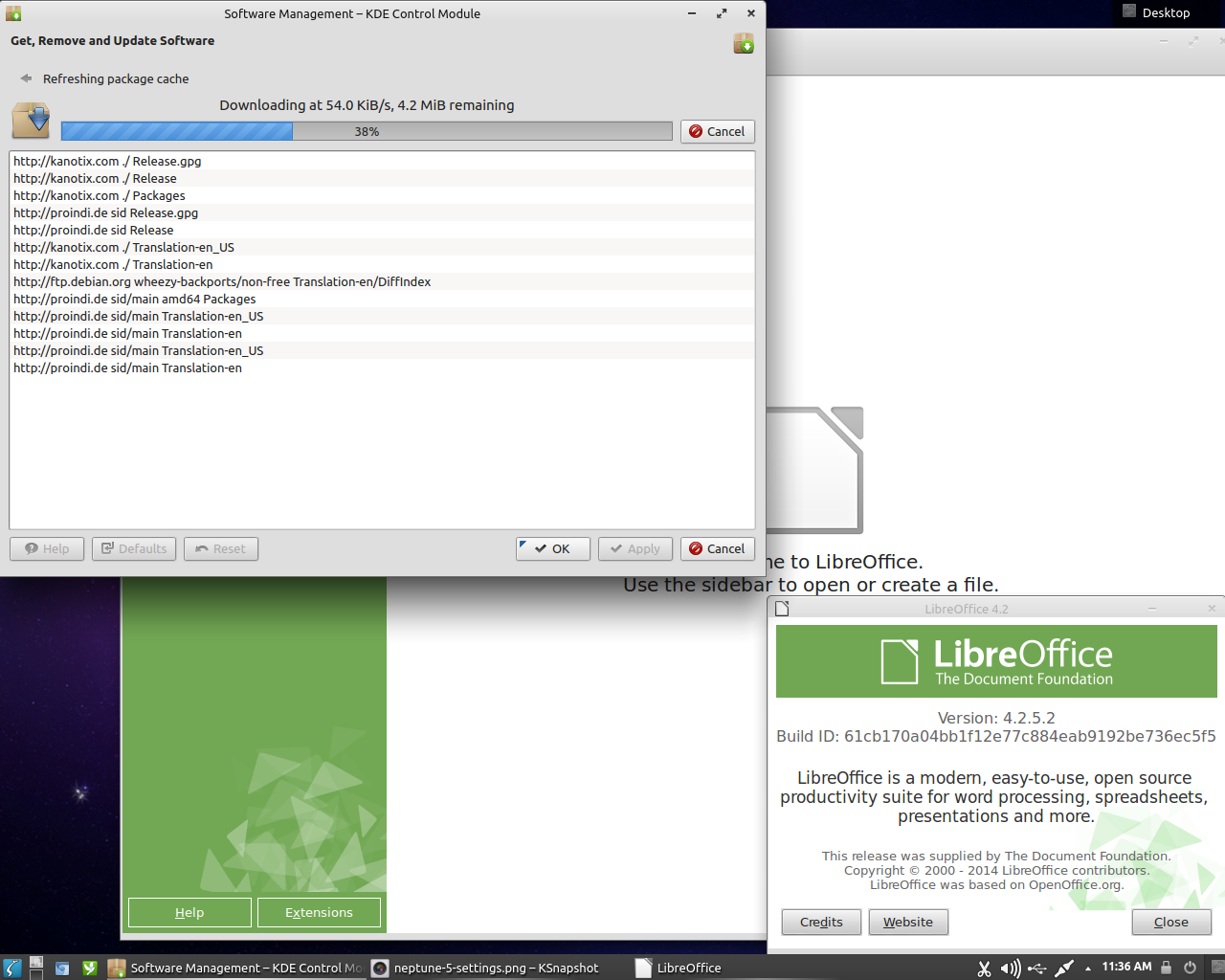1225x980 pixels.
Task: Select the proindi.de sid Release.gpg row
Action: click(382, 212)
